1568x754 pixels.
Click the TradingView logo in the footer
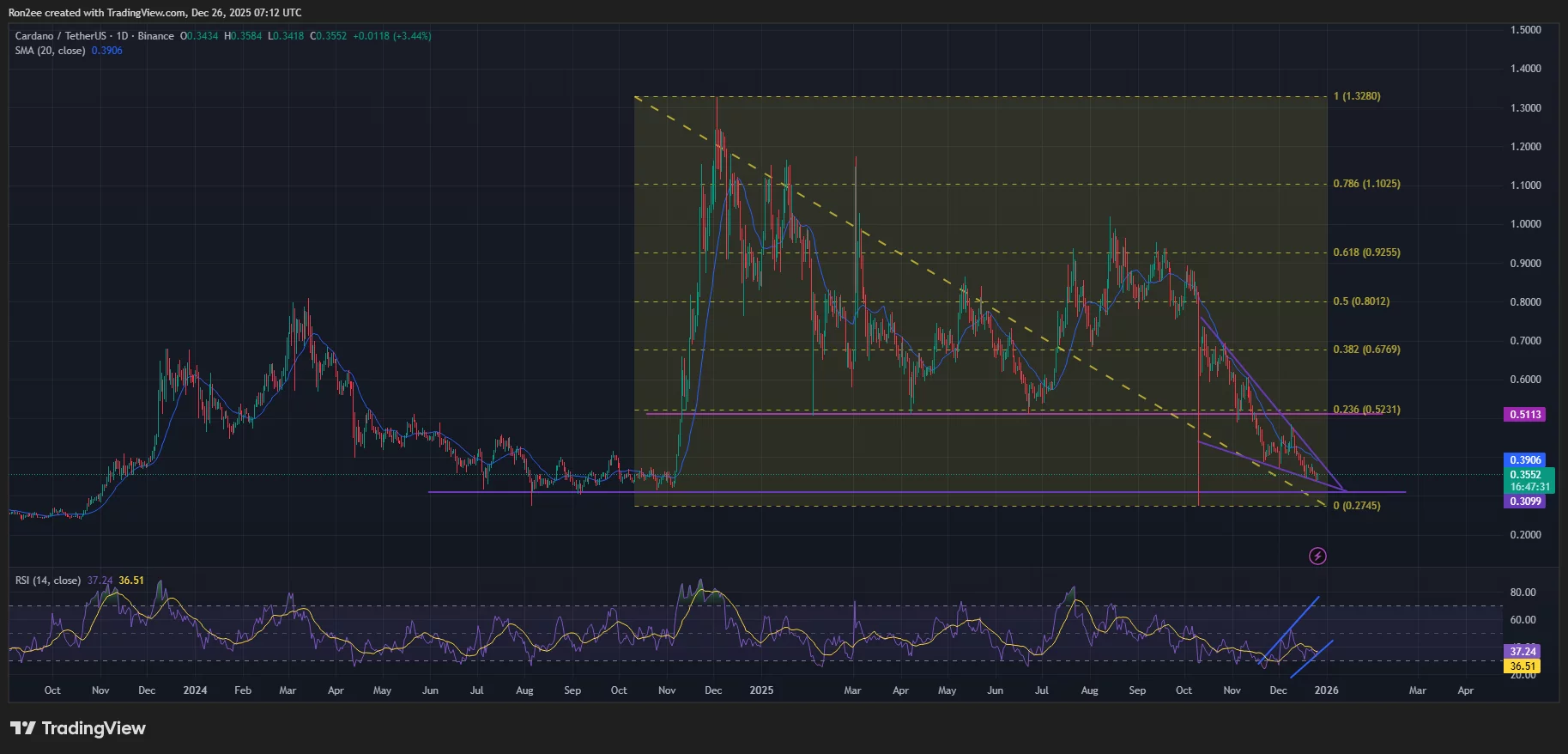click(x=78, y=728)
